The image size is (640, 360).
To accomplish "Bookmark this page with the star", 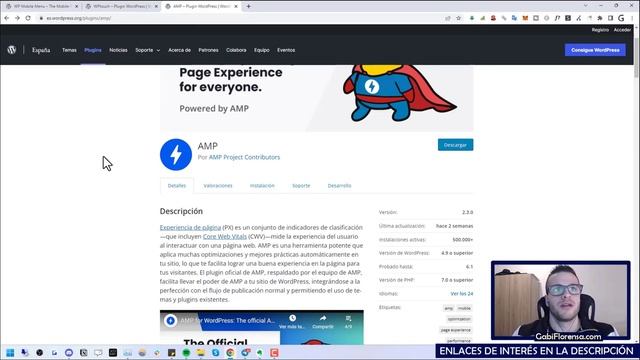I will point(458,18).
